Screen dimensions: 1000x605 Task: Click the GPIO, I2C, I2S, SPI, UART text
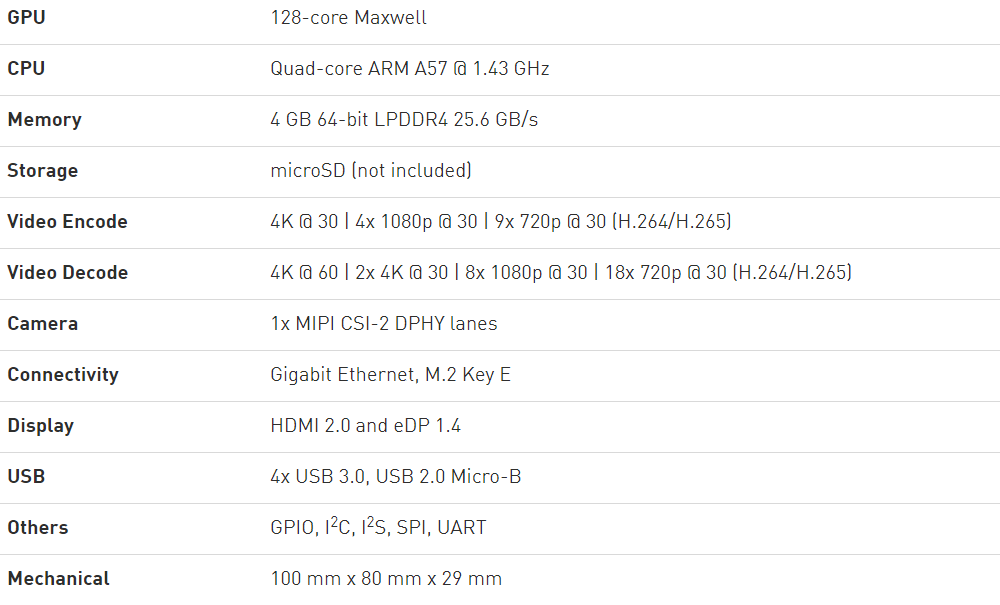click(x=378, y=527)
